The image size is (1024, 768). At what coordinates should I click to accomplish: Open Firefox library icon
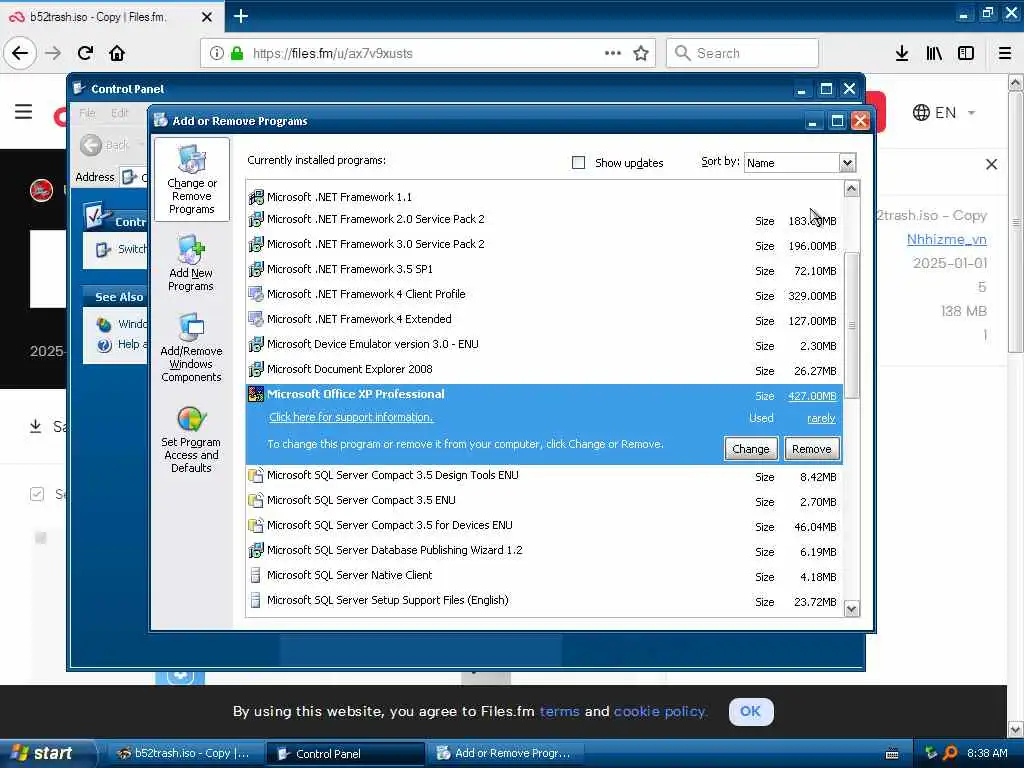click(x=934, y=53)
